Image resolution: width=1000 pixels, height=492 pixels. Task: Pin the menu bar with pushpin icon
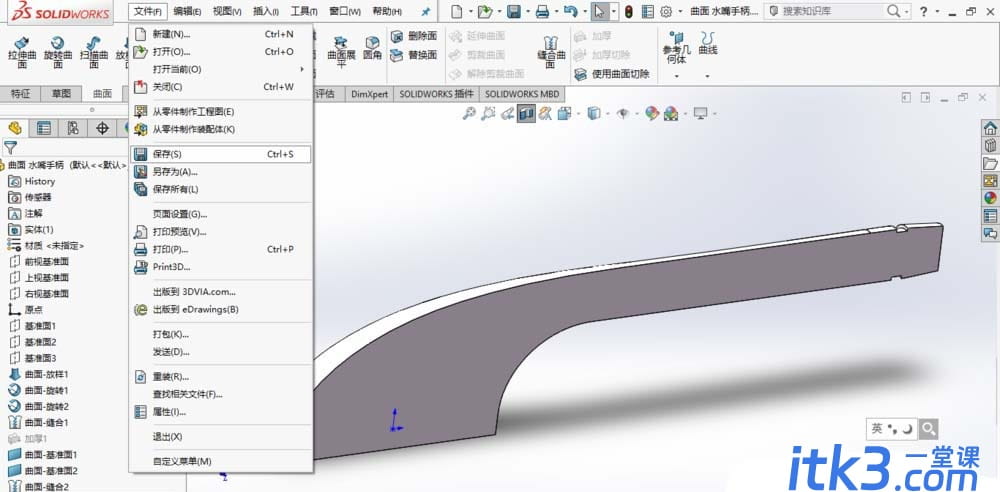click(426, 11)
